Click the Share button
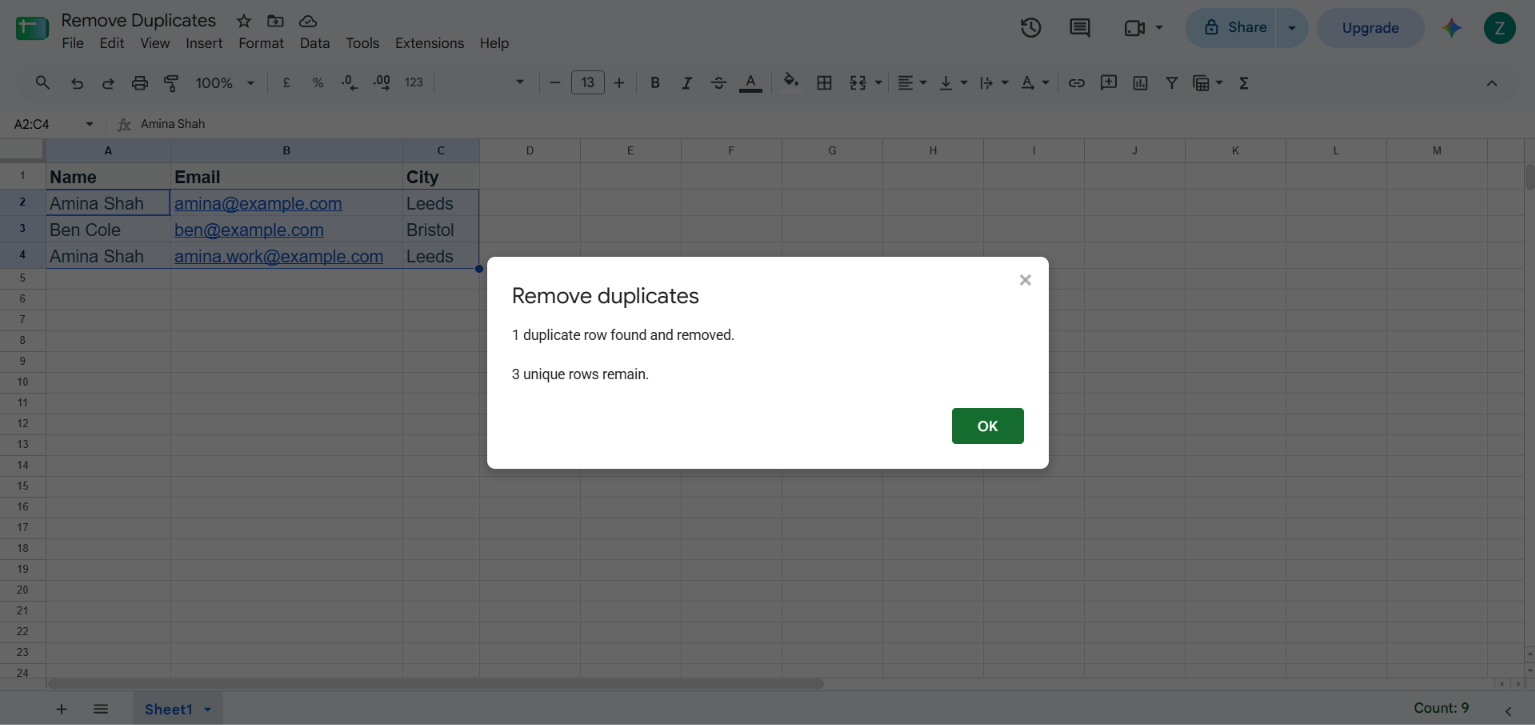Image resolution: width=1535 pixels, height=725 pixels. pyautogui.click(x=1233, y=28)
